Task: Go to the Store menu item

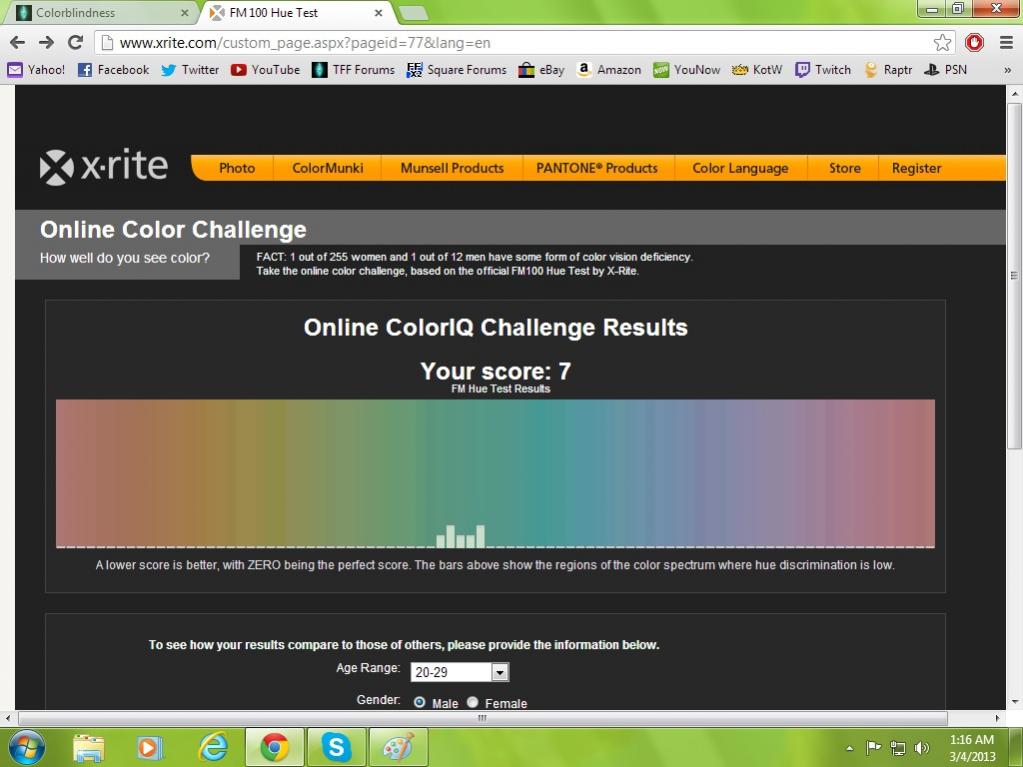Action: [x=844, y=168]
